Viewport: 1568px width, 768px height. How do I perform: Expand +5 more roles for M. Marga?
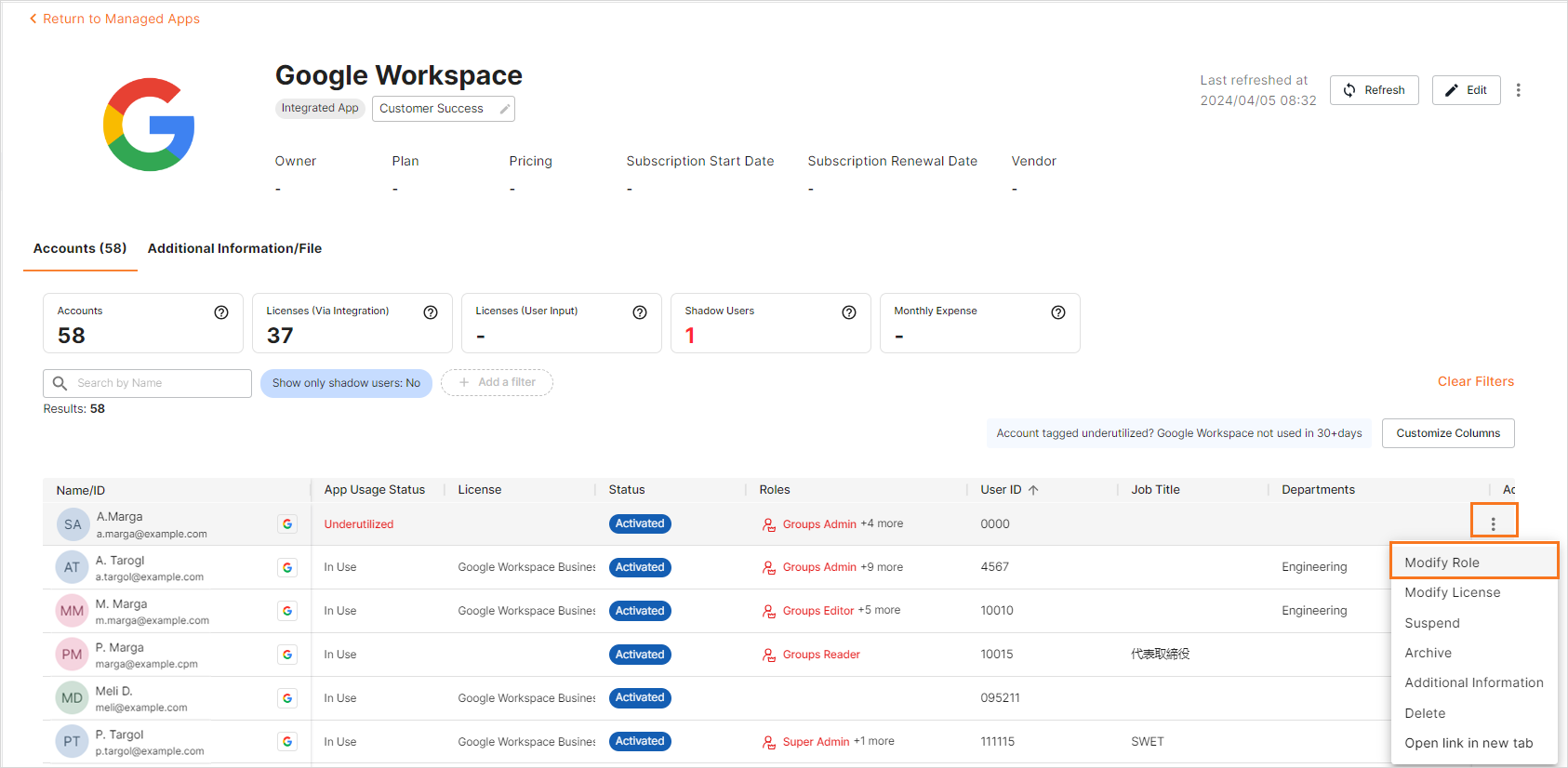pos(879,610)
